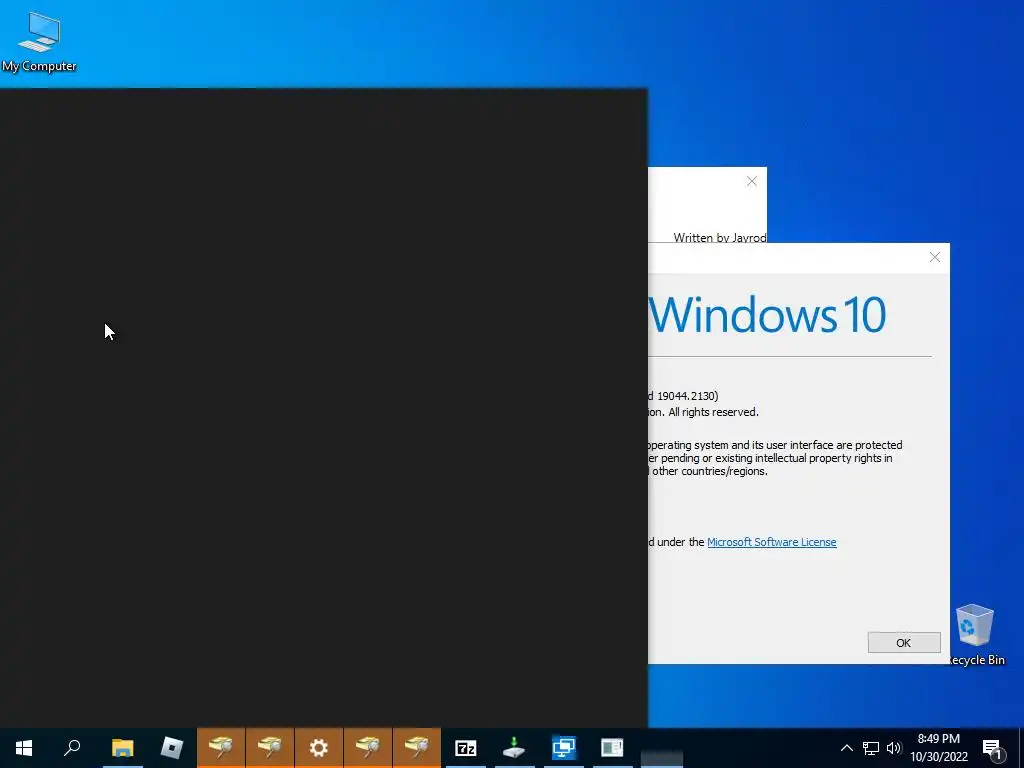
Task: Close the Windows 10 about dialog
Action: [935, 257]
